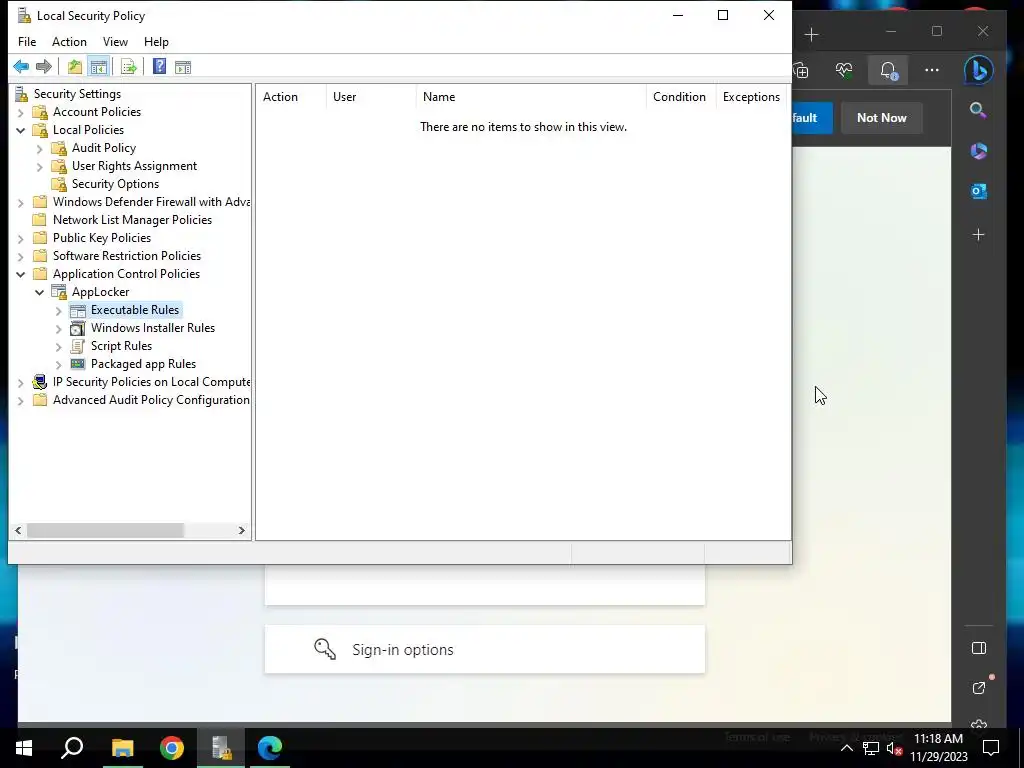Expand the Account Policies node
The width and height of the screenshot is (1024, 768).
tap(20, 112)
